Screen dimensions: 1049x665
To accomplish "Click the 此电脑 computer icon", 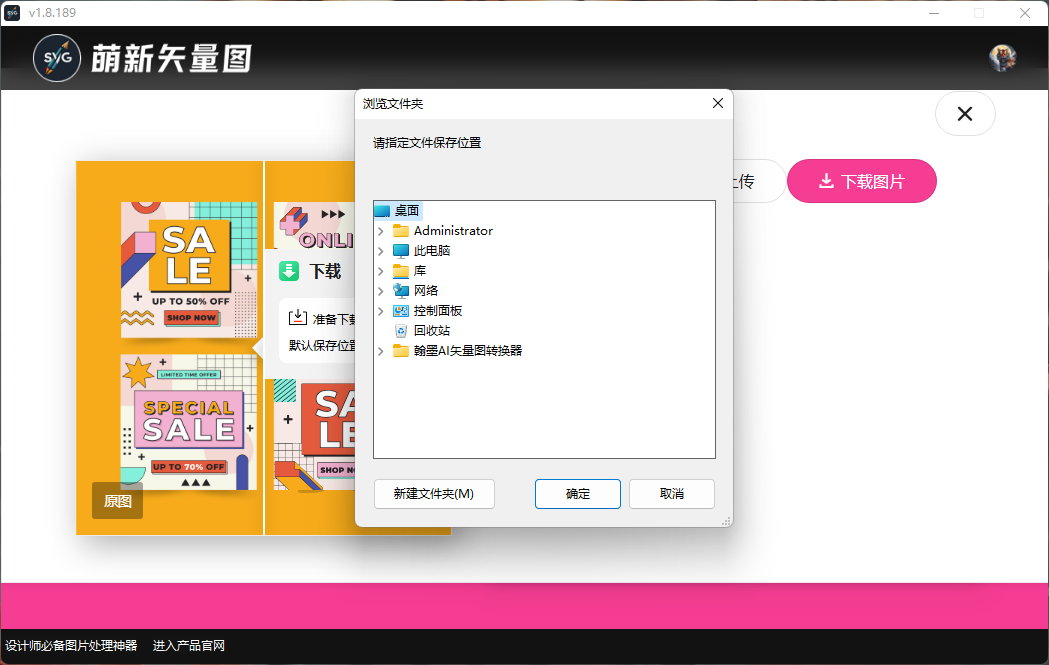I will click(401, 251).
